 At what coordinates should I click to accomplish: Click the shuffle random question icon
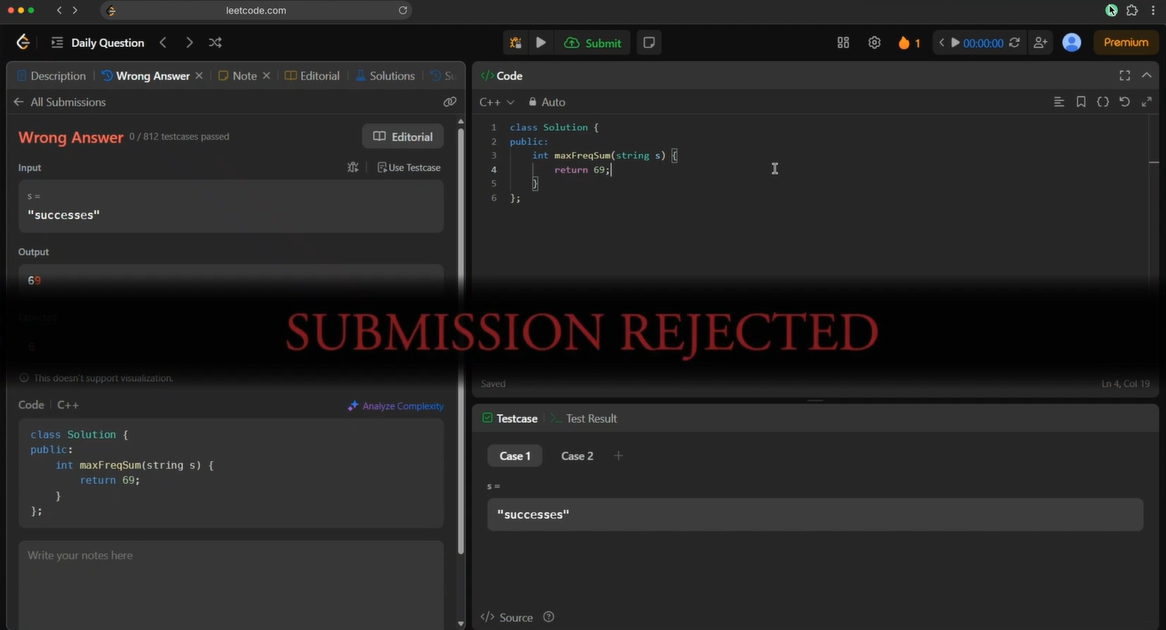click(215, 43)
